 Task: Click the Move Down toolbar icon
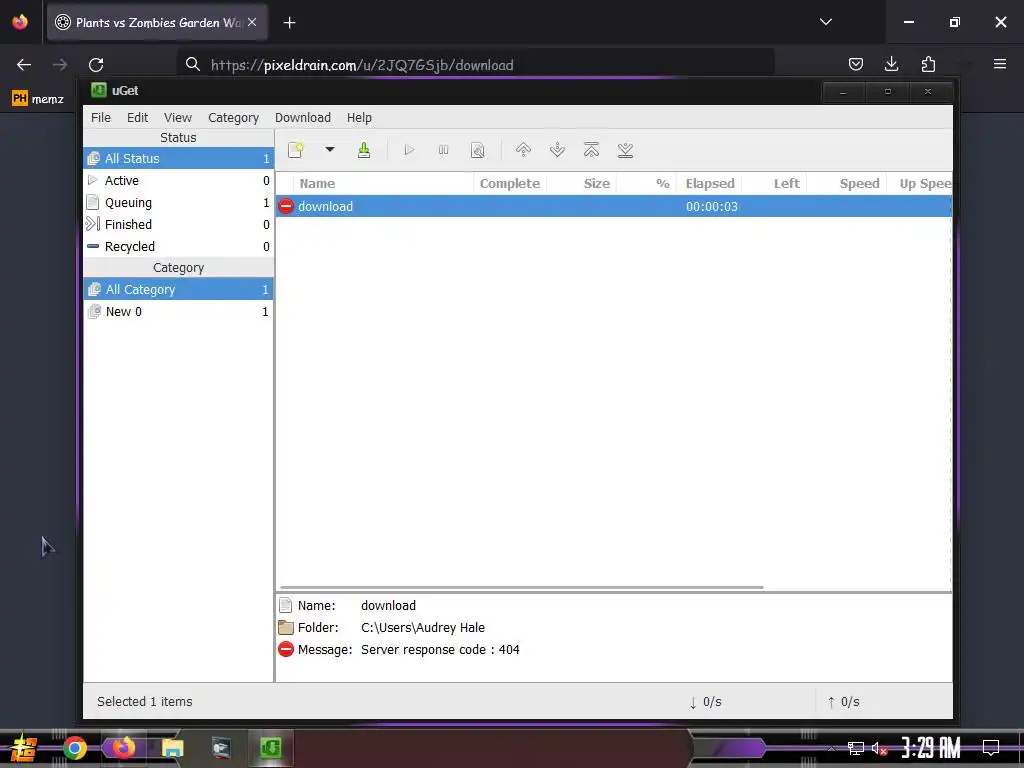557,150
